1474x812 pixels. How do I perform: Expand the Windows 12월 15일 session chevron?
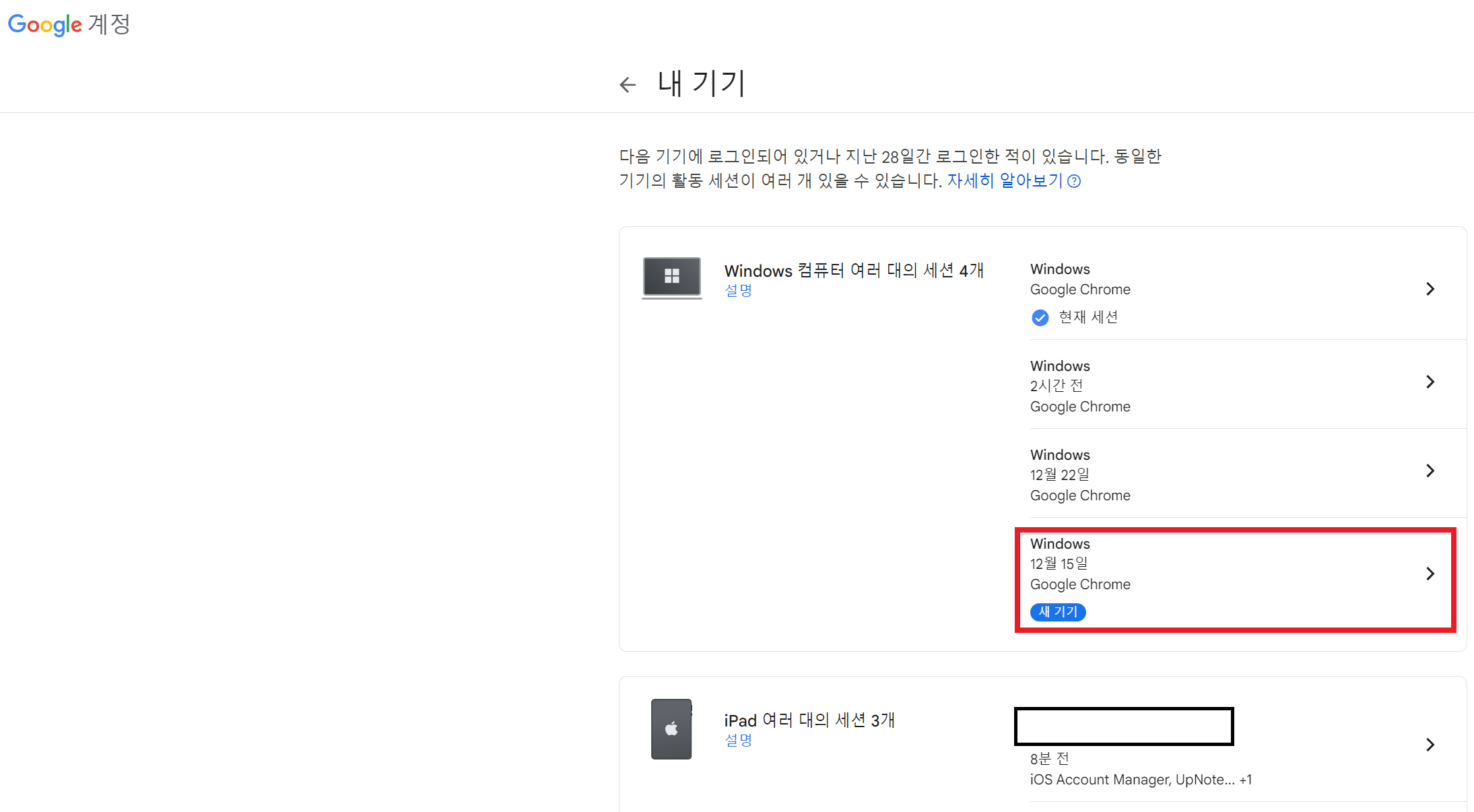coord(1430,574)
